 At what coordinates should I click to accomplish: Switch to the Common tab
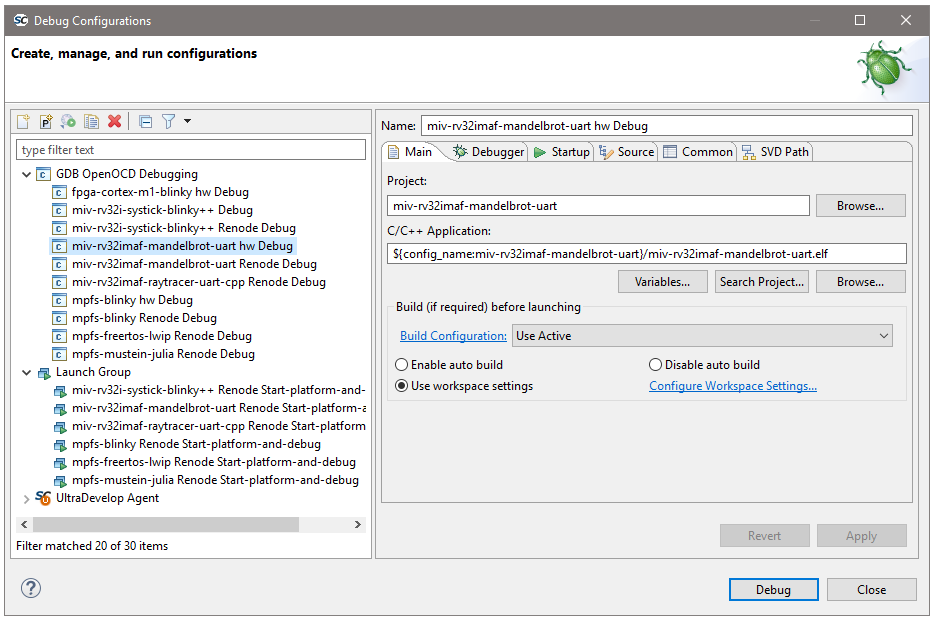pyautogui.click(x=698, y=152)
